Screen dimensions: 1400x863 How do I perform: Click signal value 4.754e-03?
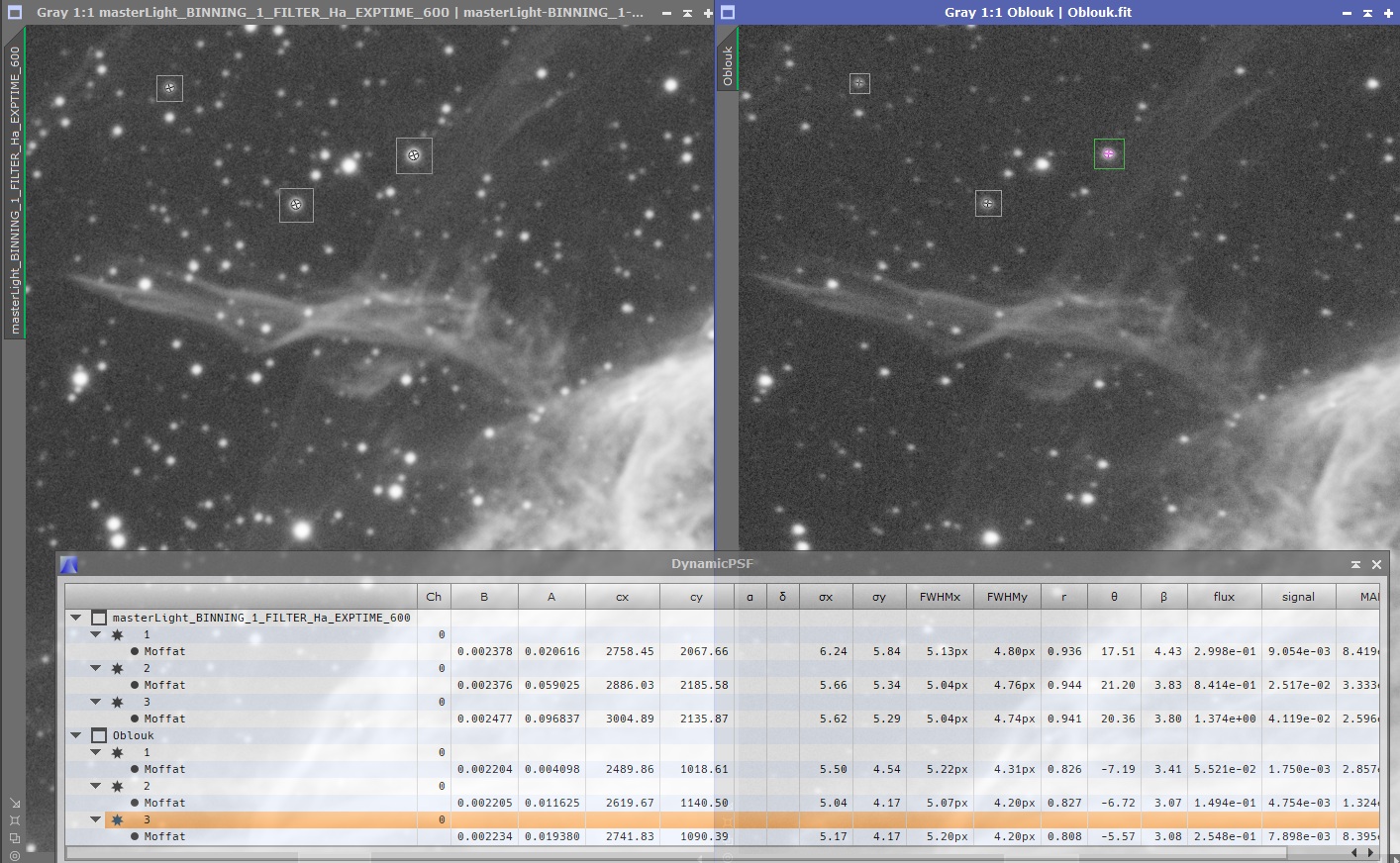coord(1299,803)
